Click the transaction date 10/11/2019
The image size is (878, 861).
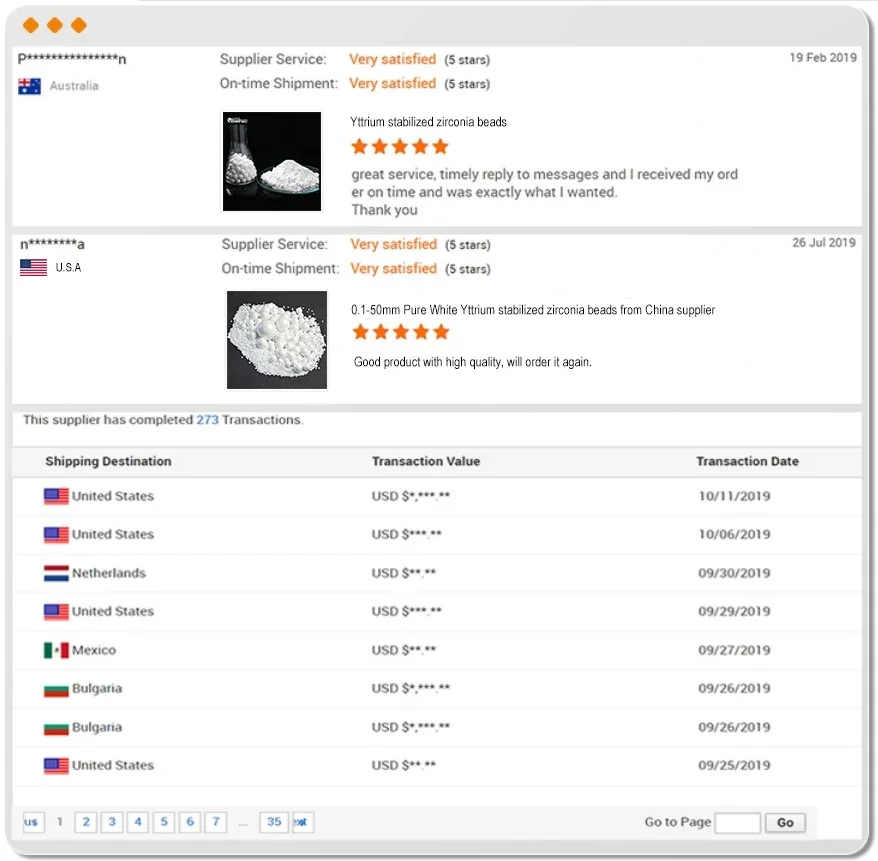point(734,496)
